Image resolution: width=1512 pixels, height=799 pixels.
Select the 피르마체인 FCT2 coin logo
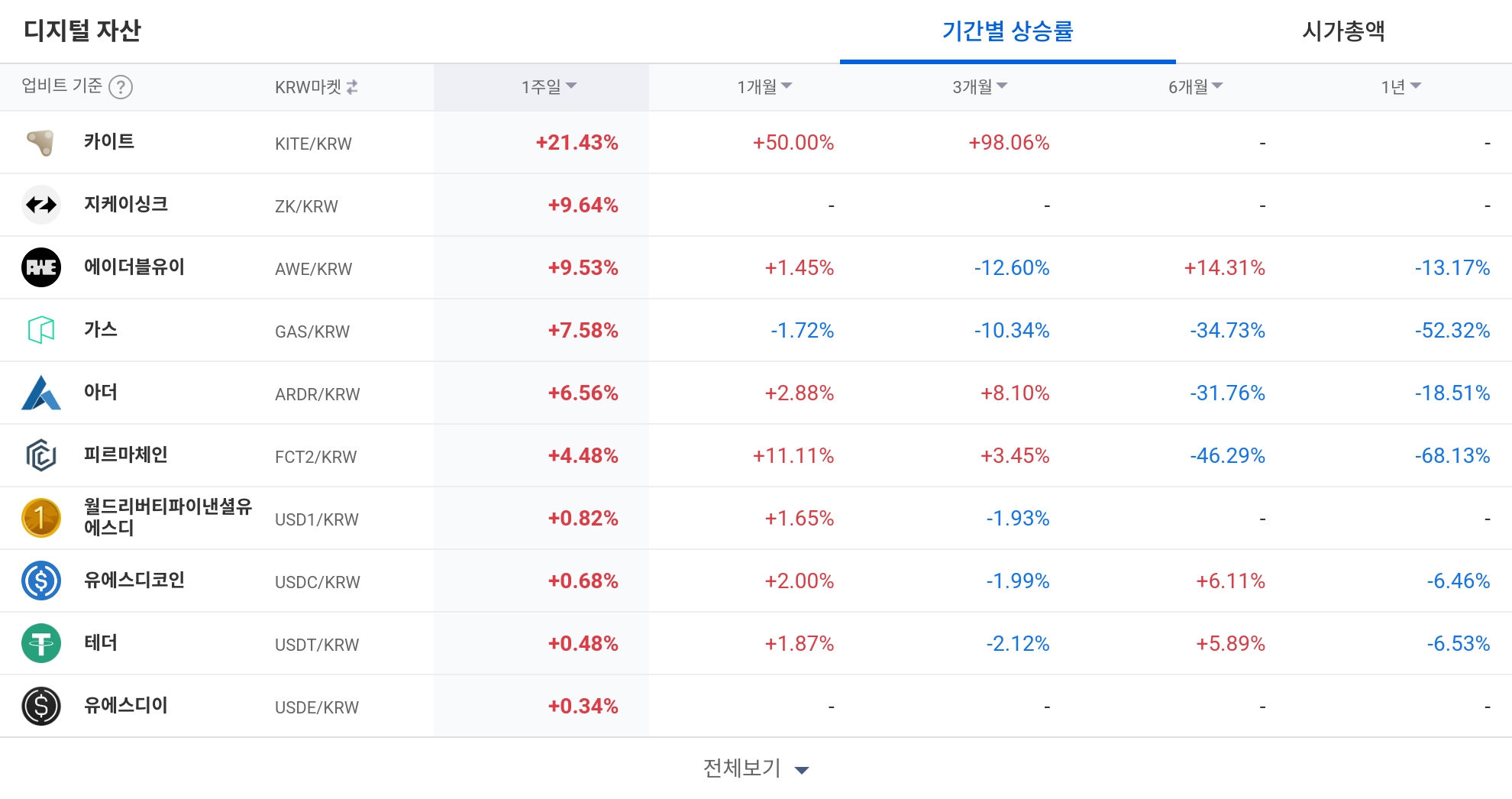point(42,455)
